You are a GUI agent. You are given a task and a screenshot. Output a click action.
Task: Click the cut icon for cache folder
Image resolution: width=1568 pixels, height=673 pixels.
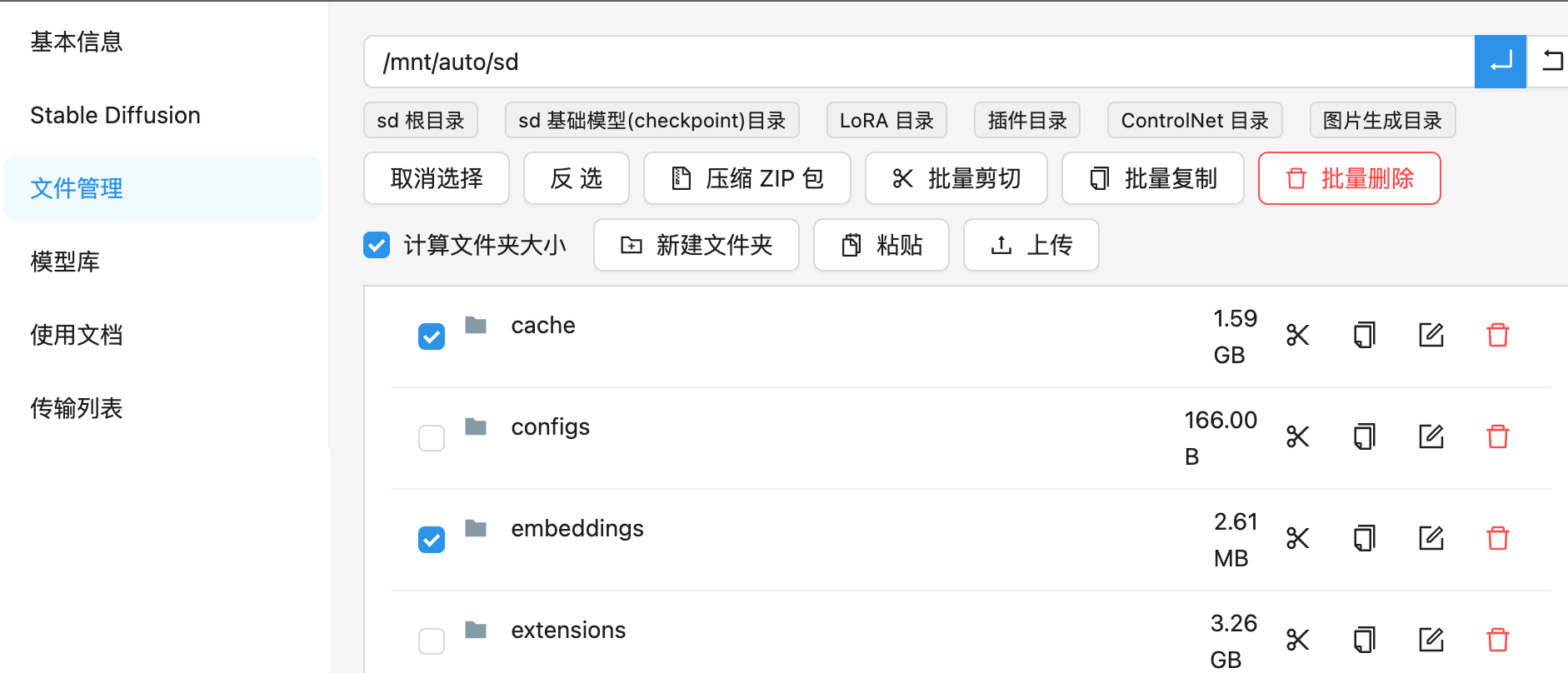(x=1297, y=336)
